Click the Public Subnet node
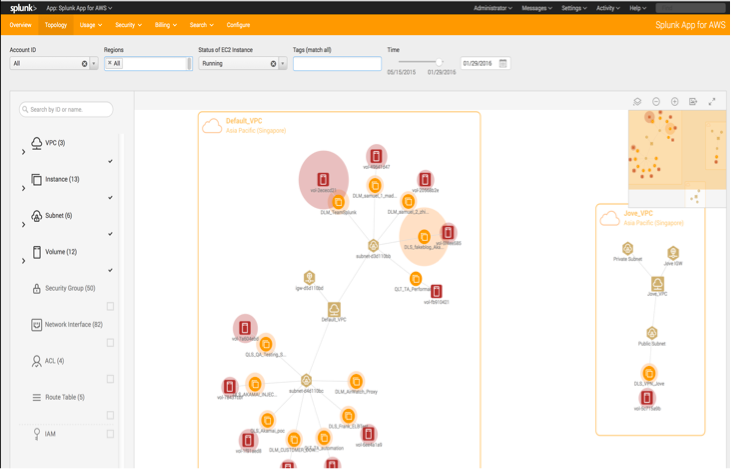 652,333
